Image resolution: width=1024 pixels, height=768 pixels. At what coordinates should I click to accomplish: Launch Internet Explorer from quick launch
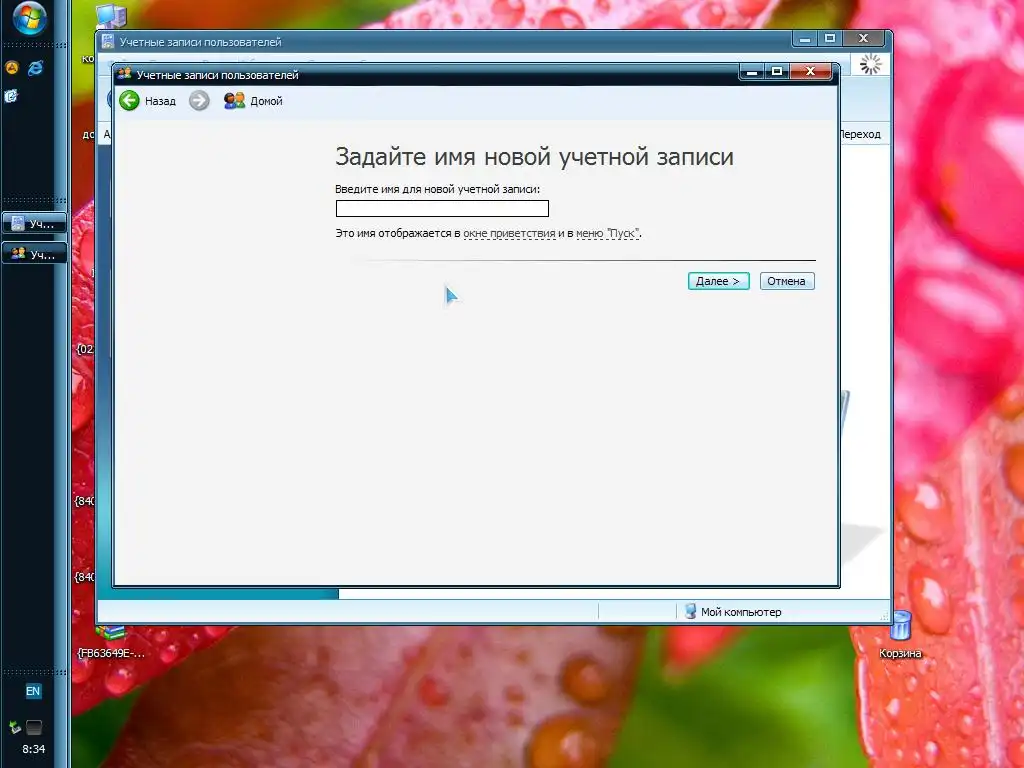coord(35,67)
